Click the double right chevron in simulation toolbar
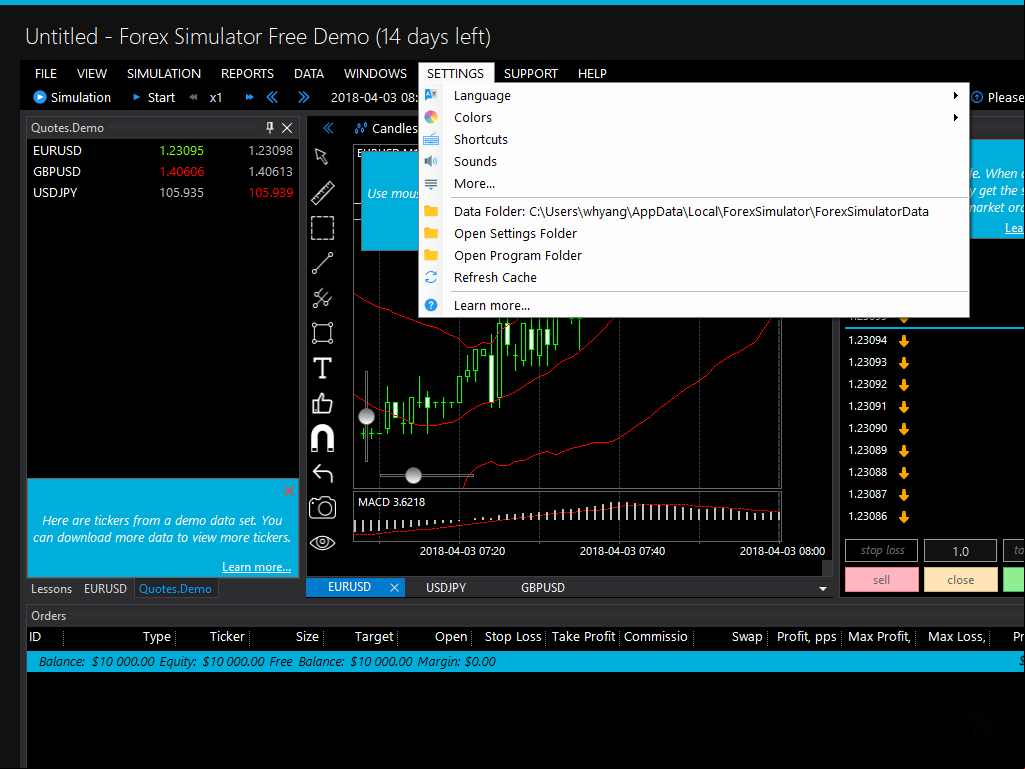 click(x=303, y=97)
